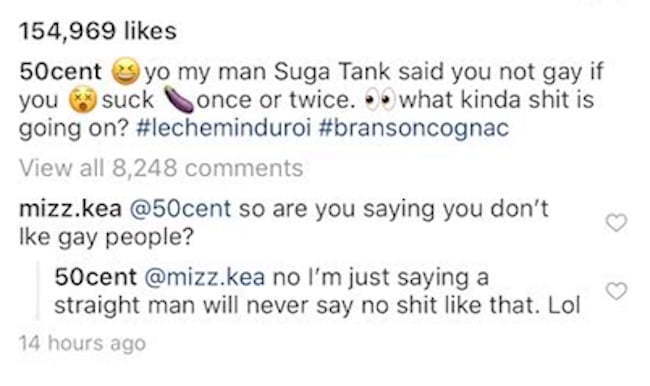
Task: Tap the @mizz.kea mention in reply
Action: (x=204, y=277)
